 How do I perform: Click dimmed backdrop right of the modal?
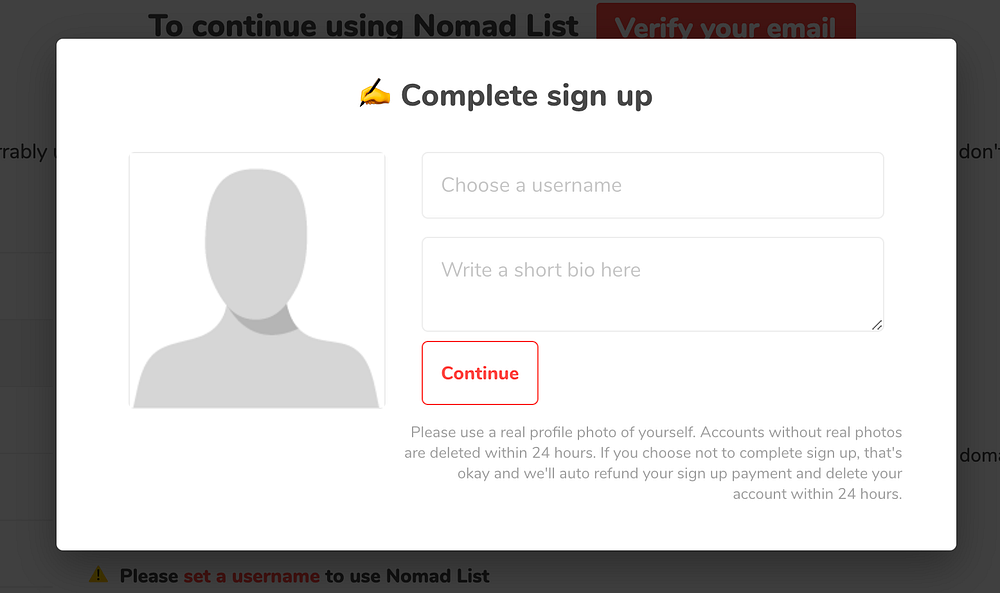978,300
